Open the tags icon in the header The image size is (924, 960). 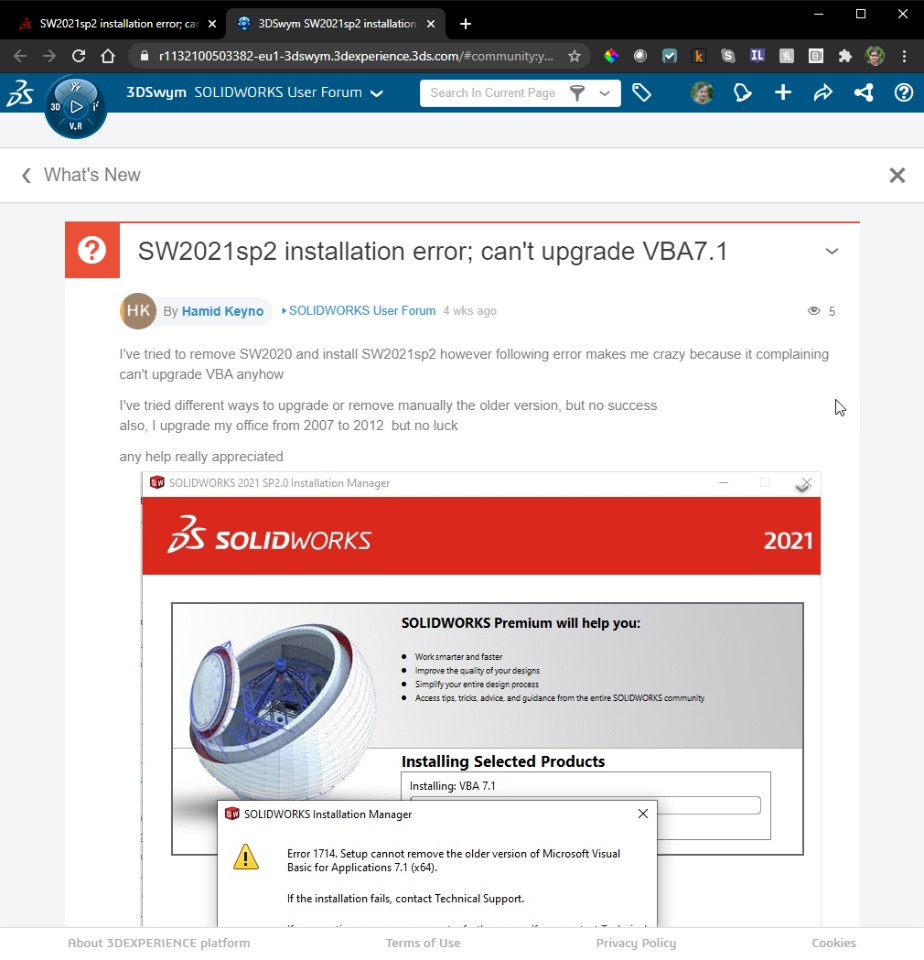642,93
